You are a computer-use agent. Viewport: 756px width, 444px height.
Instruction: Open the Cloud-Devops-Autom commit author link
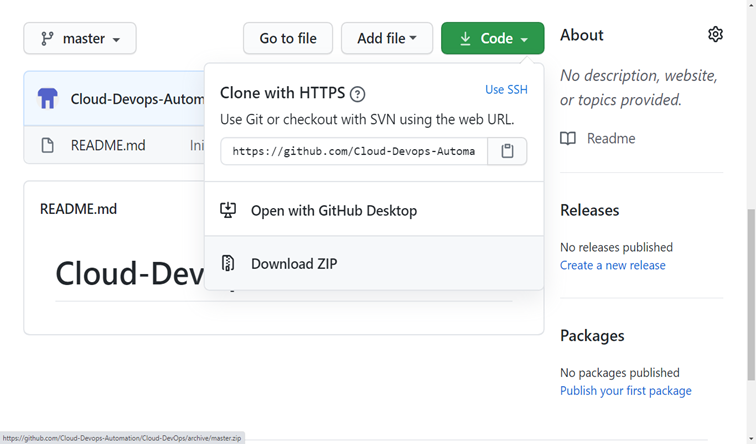coord(137,99)
